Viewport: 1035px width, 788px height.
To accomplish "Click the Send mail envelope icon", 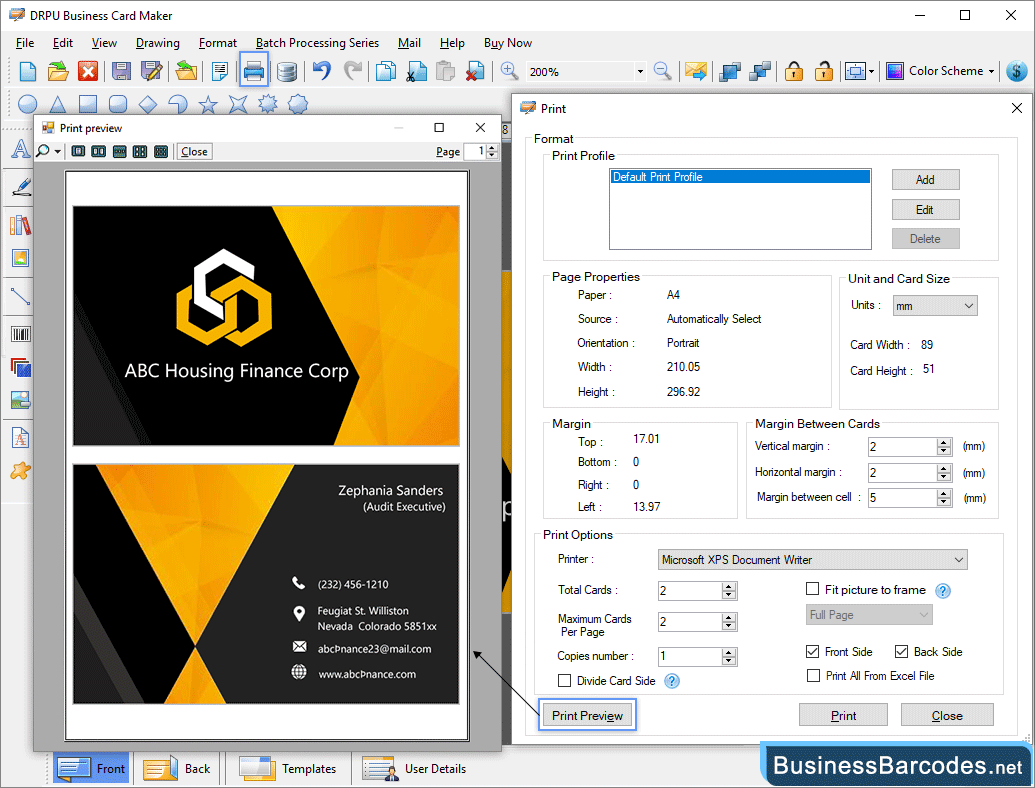I will tap(696, 71).
